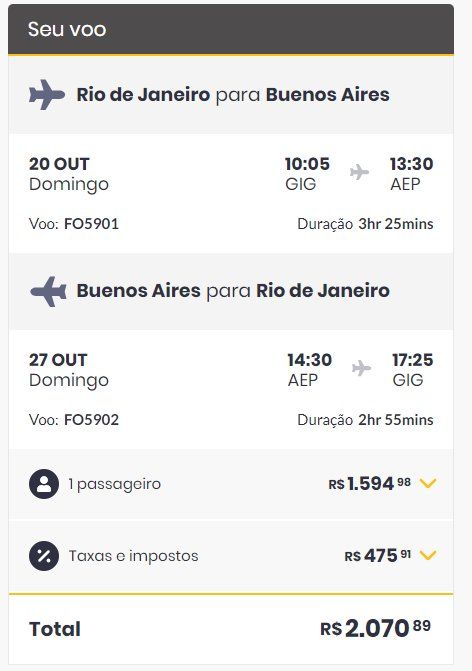Click the return flight airplane icon
The image size is (472, 671).
coord(48,291)
